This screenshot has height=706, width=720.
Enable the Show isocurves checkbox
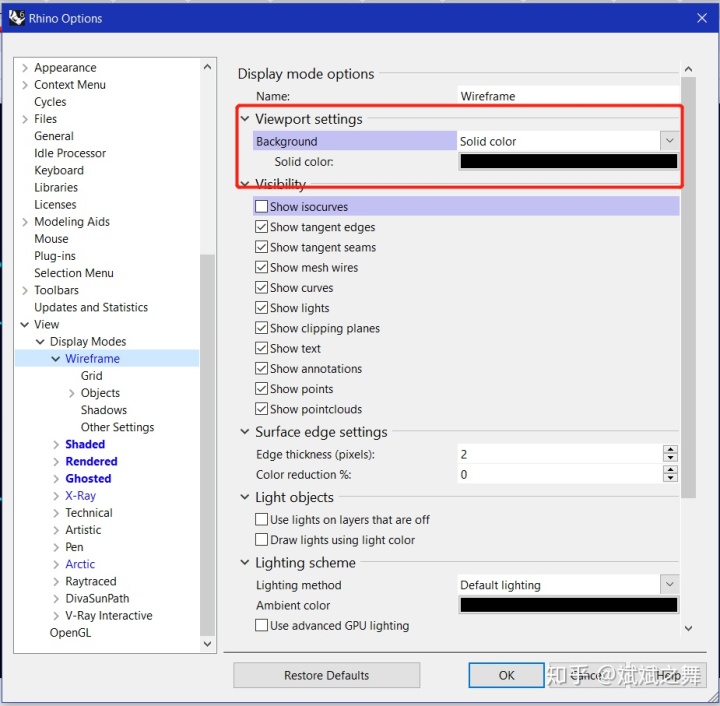click(261, 207)
